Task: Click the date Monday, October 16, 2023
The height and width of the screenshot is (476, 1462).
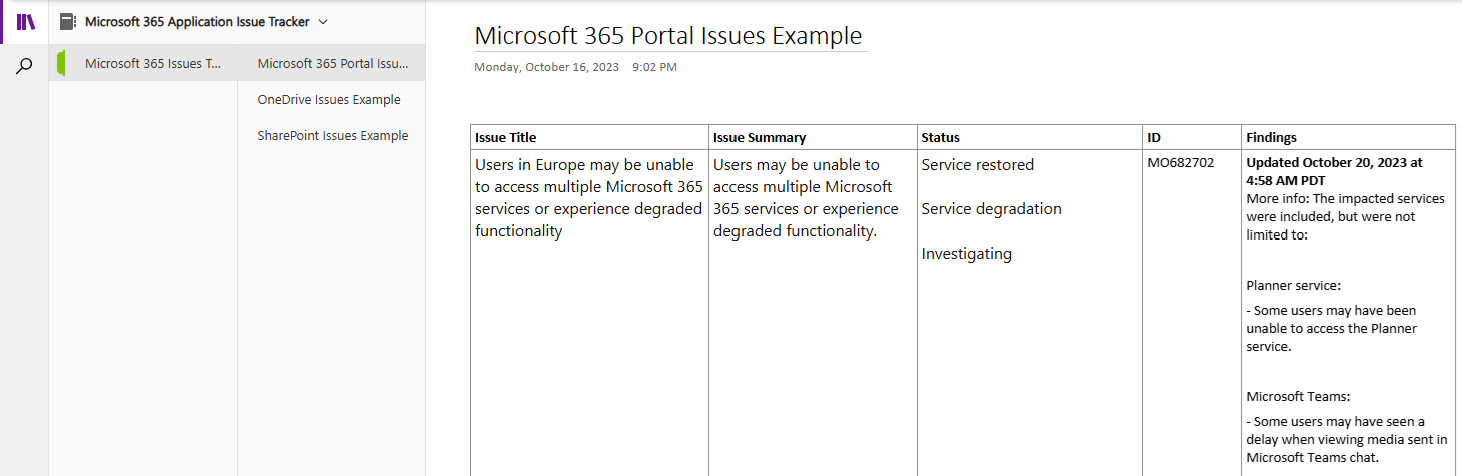Action: pos(547,67)
